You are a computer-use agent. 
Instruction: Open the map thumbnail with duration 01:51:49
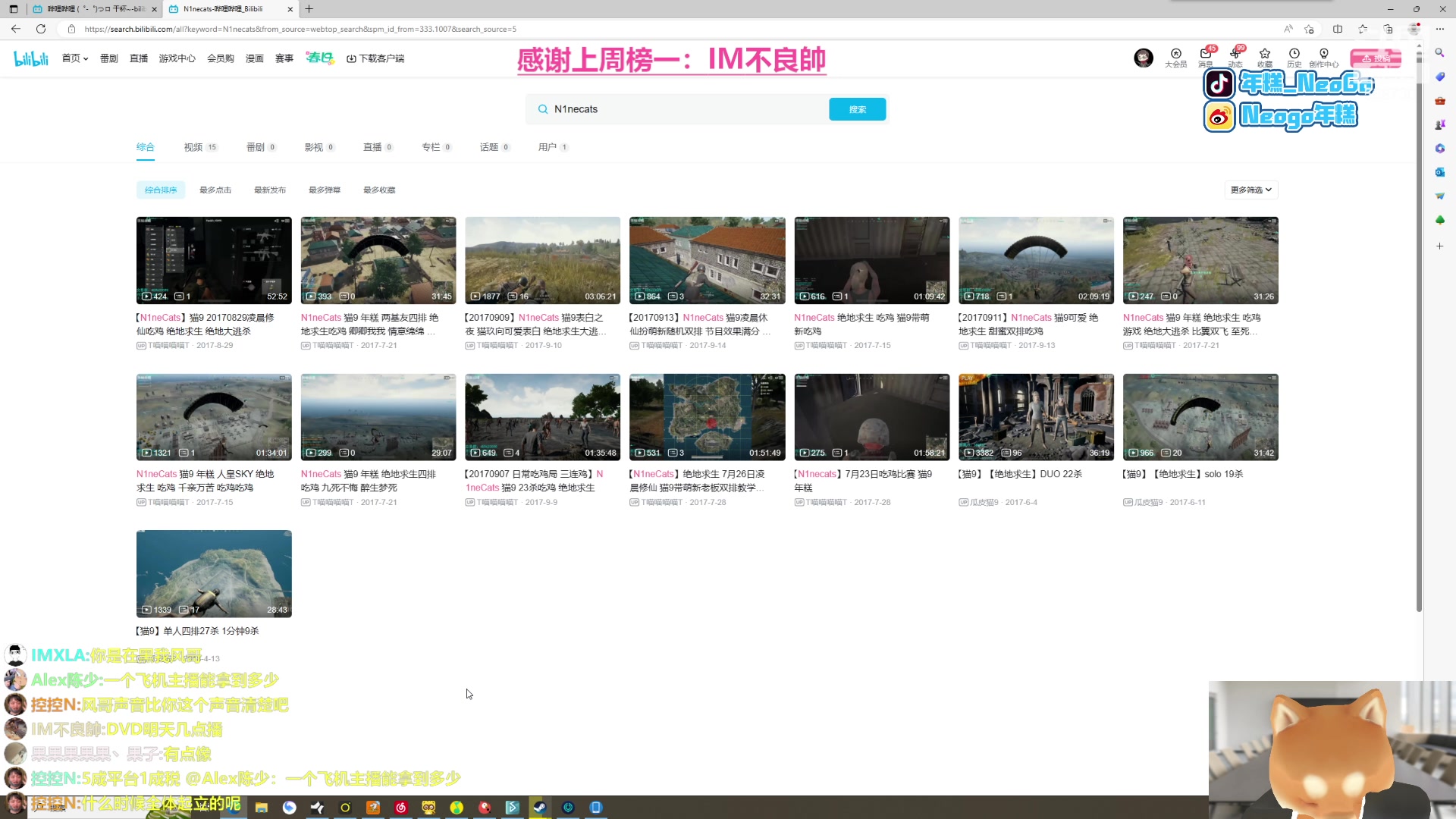pos(707,416)
